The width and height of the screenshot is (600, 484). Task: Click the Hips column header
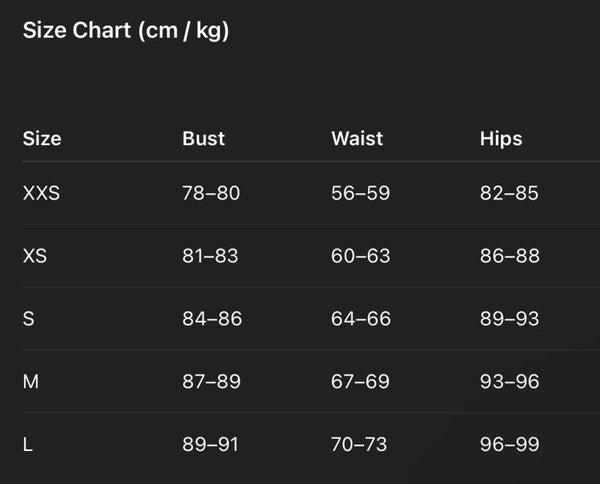pyautogui.click(x=501, y=139)
